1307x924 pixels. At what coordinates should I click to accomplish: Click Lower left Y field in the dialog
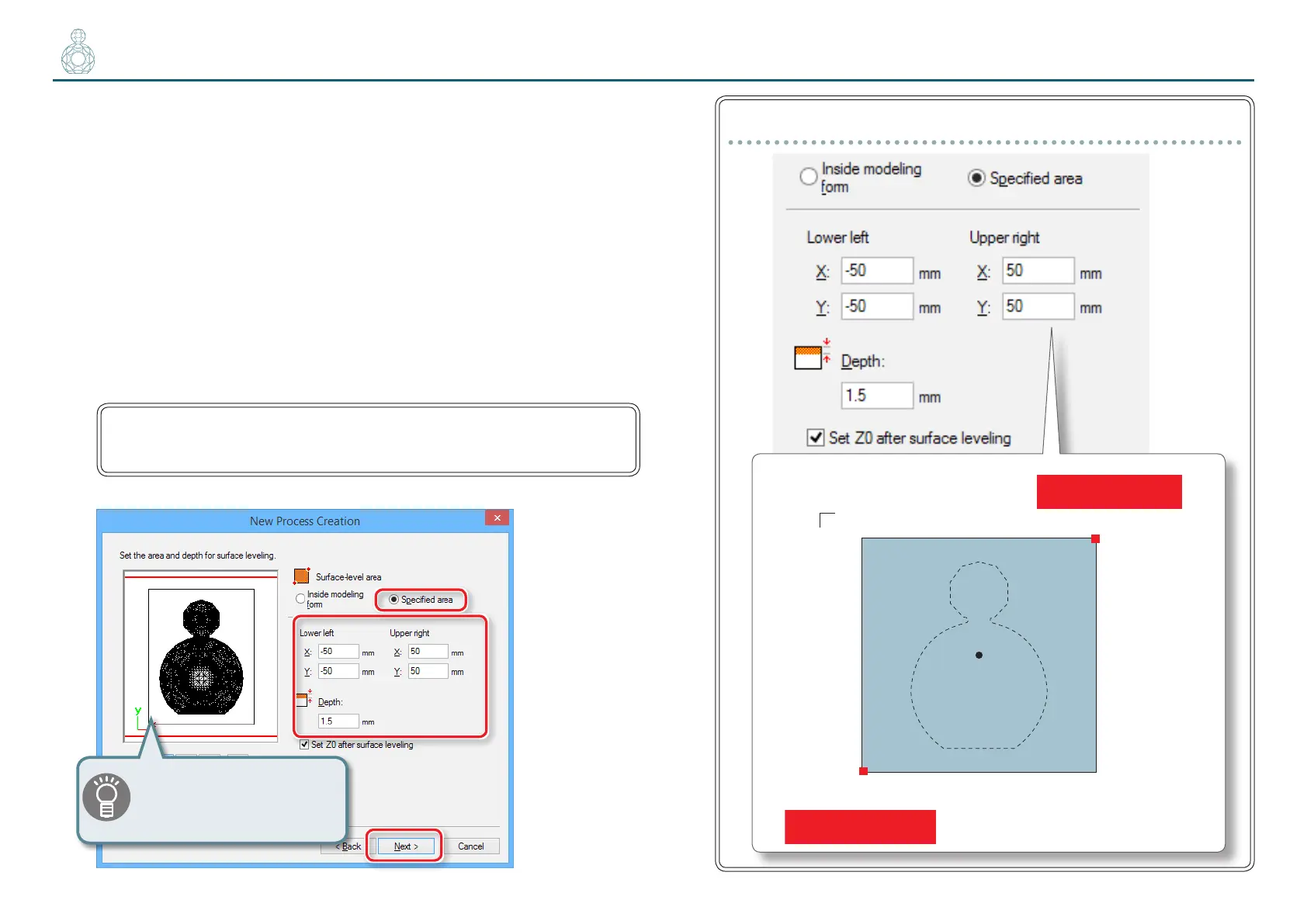point(338,671)
